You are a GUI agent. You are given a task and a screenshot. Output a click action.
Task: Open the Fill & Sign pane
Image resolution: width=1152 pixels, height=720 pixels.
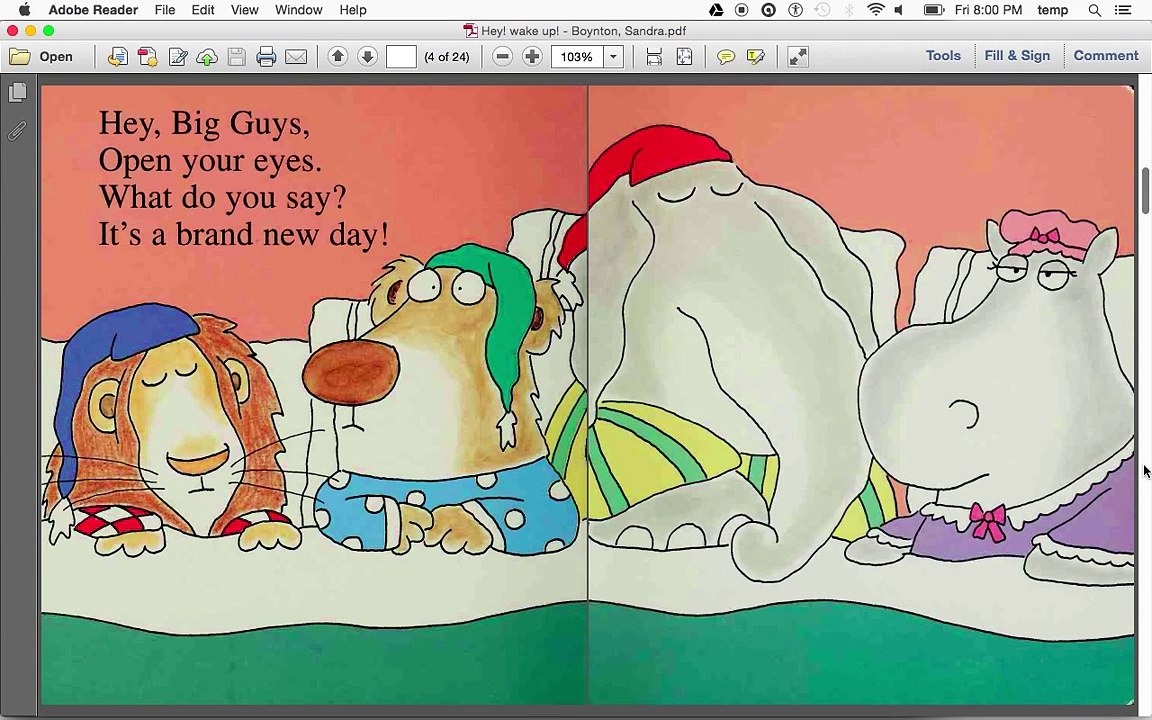[x=1017, y=56]
